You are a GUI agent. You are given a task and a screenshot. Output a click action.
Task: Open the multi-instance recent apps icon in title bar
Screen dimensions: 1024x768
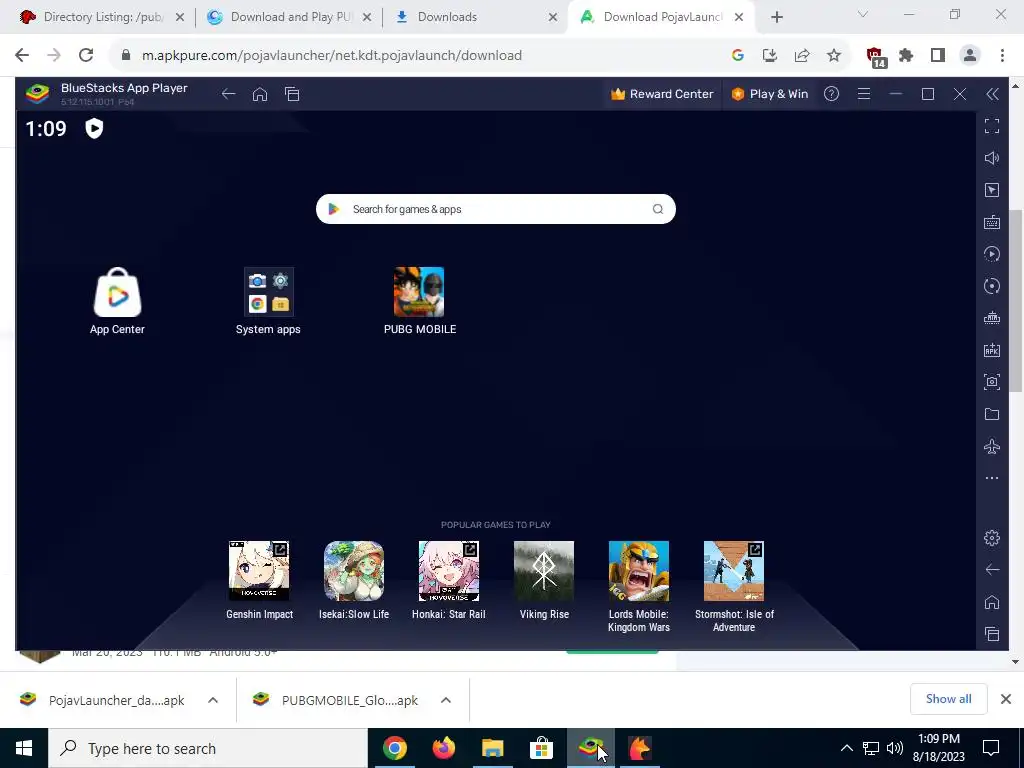tap(292, 94)
